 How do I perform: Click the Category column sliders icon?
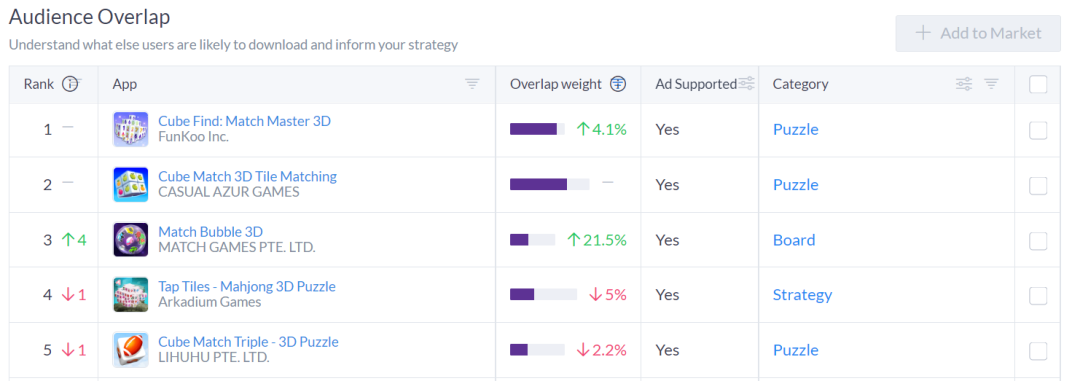964,84
